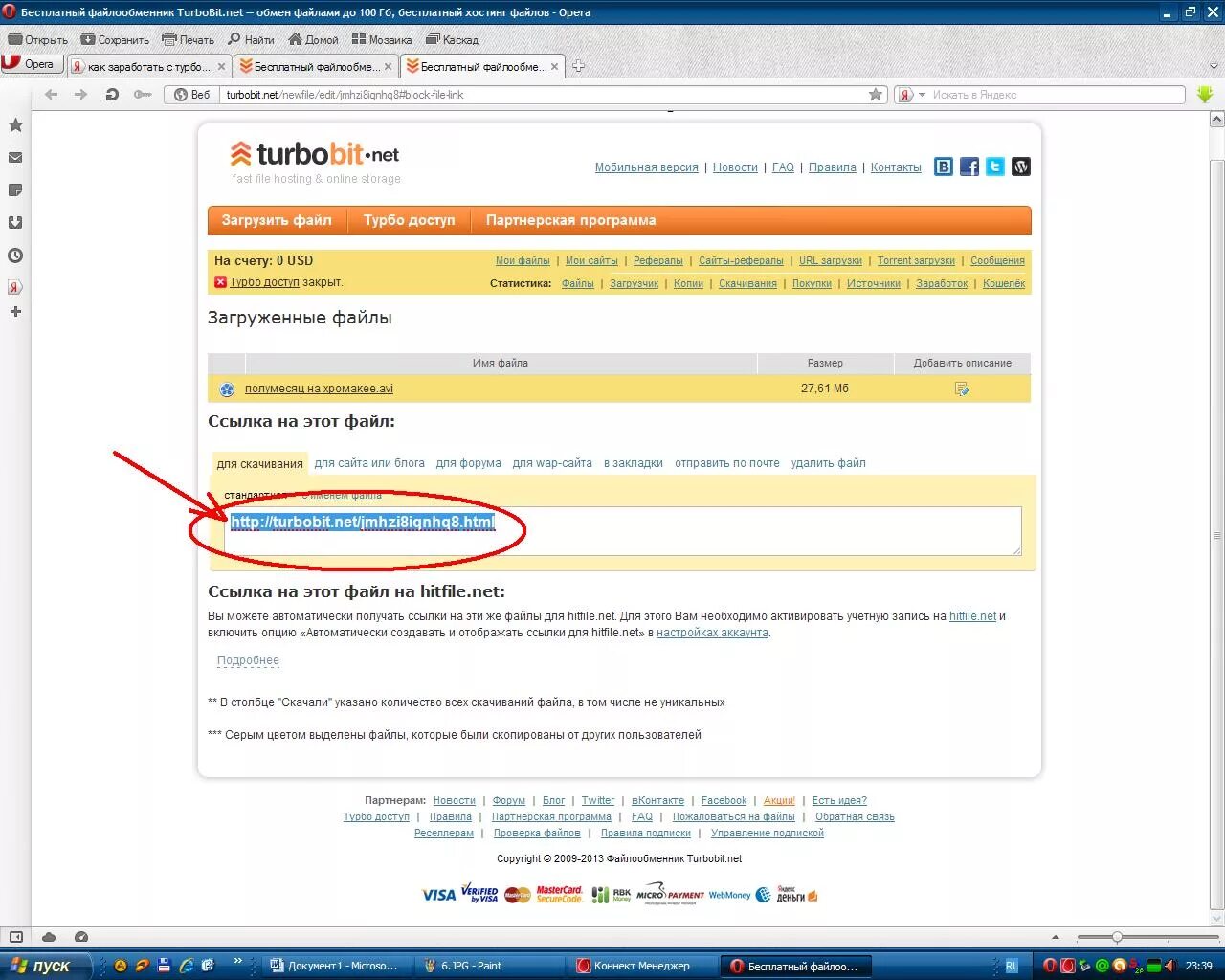Open the Турбо доступ menu item
Image resolution: width=1225 pixels, height=980 pixels.
[x=410, y=220]
